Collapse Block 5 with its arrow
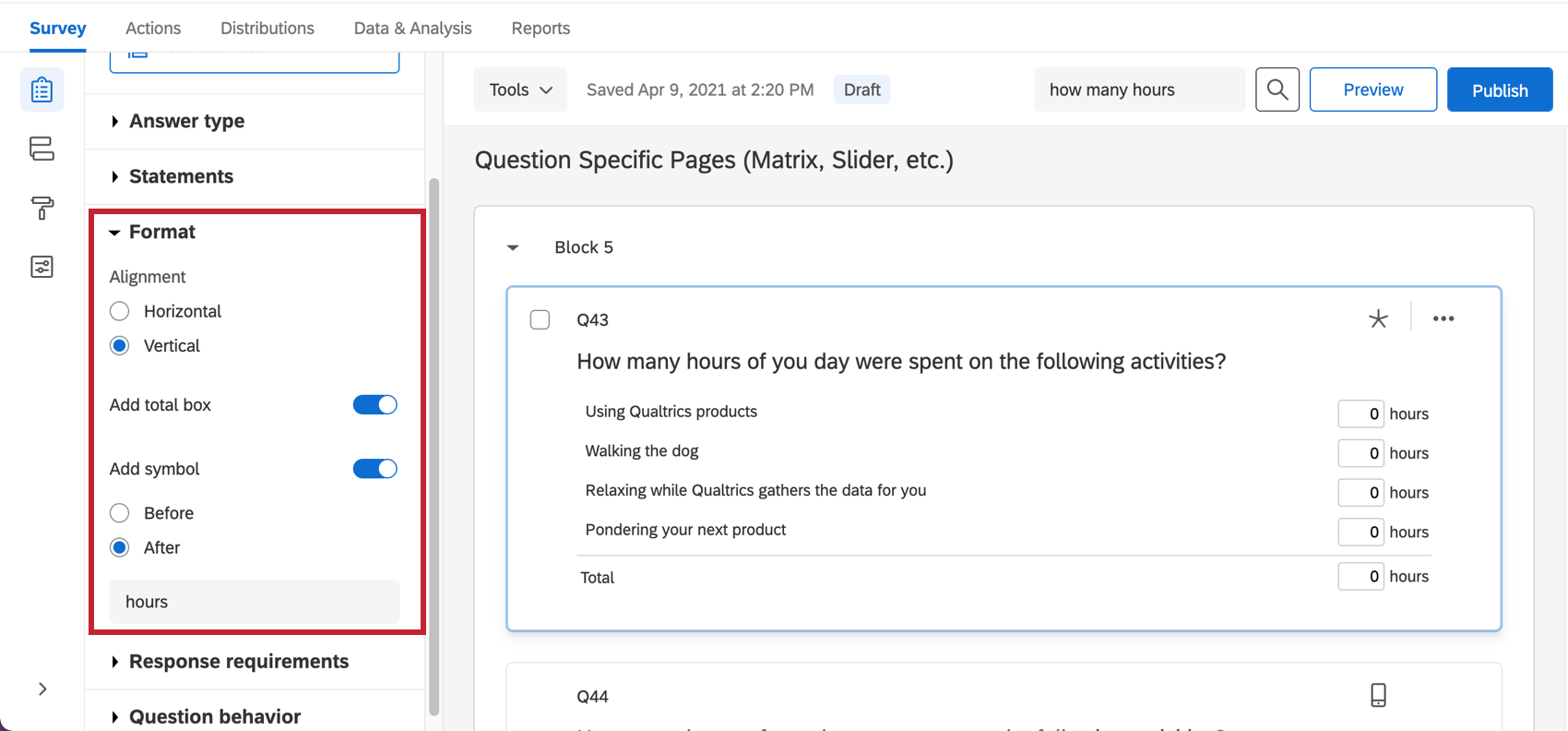This screenshot has width=1568, height=731. point(513,247)
